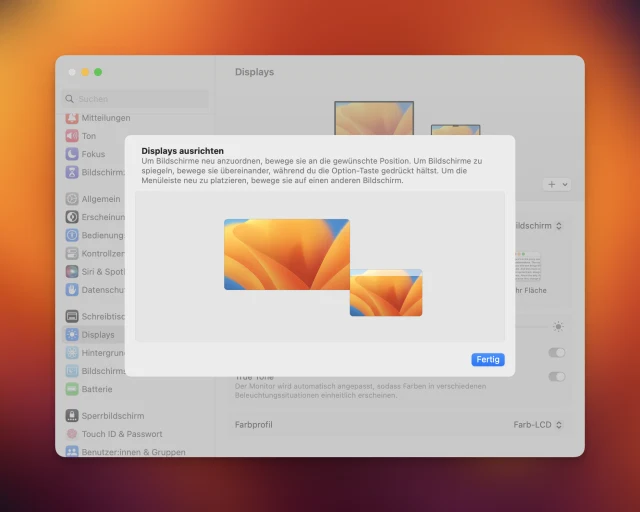This screenshot has height=512, width=640.
Task: Expand the add display plus dropdown
Action: point(556,184)
